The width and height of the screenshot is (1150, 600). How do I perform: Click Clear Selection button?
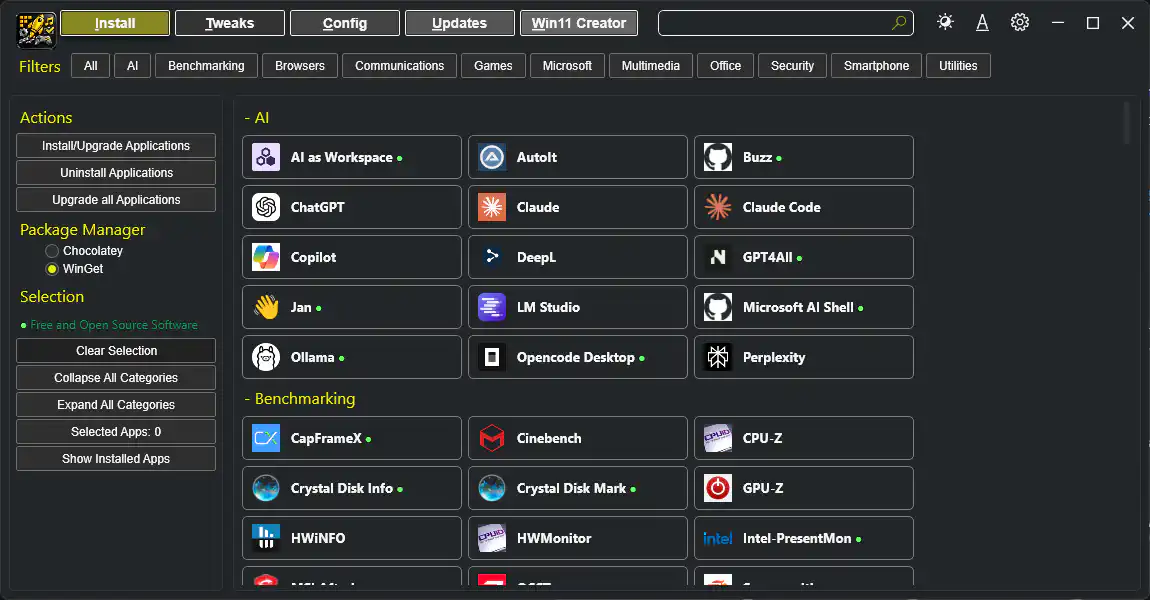(116, 351)
